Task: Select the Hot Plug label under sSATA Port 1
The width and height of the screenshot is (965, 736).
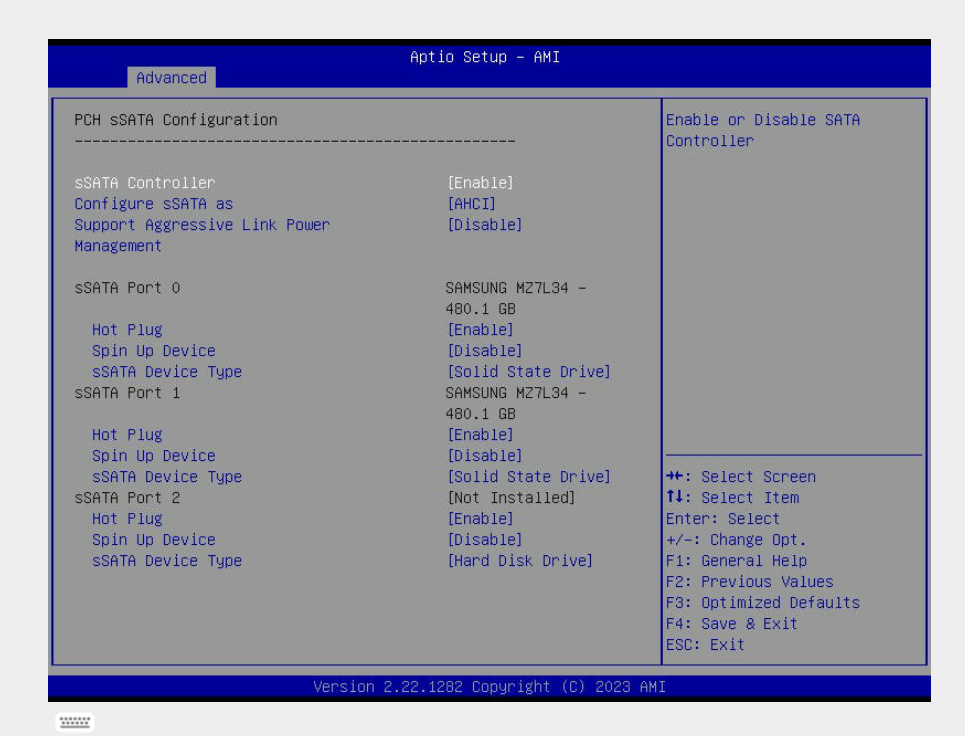Action: point(127,435)
